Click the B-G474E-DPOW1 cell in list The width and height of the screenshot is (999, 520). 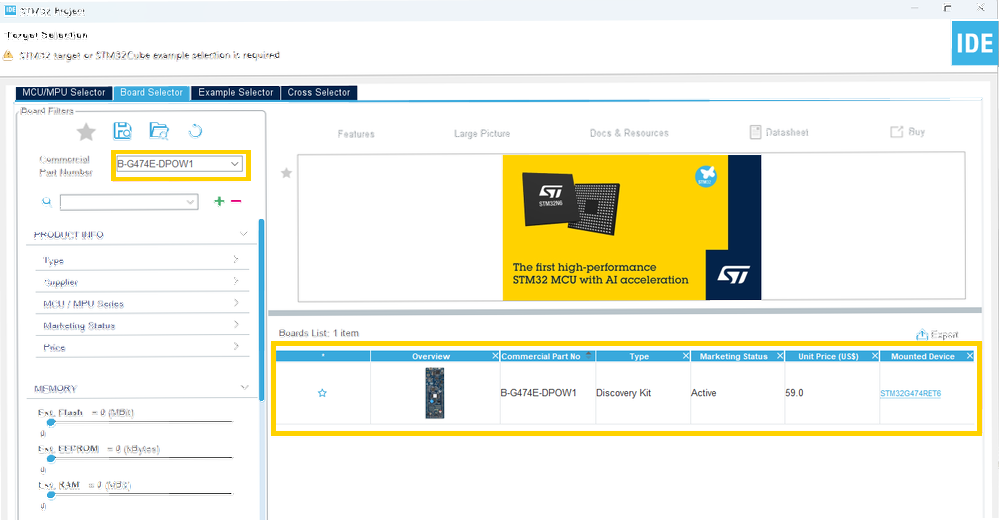click(x=538, y=393)
